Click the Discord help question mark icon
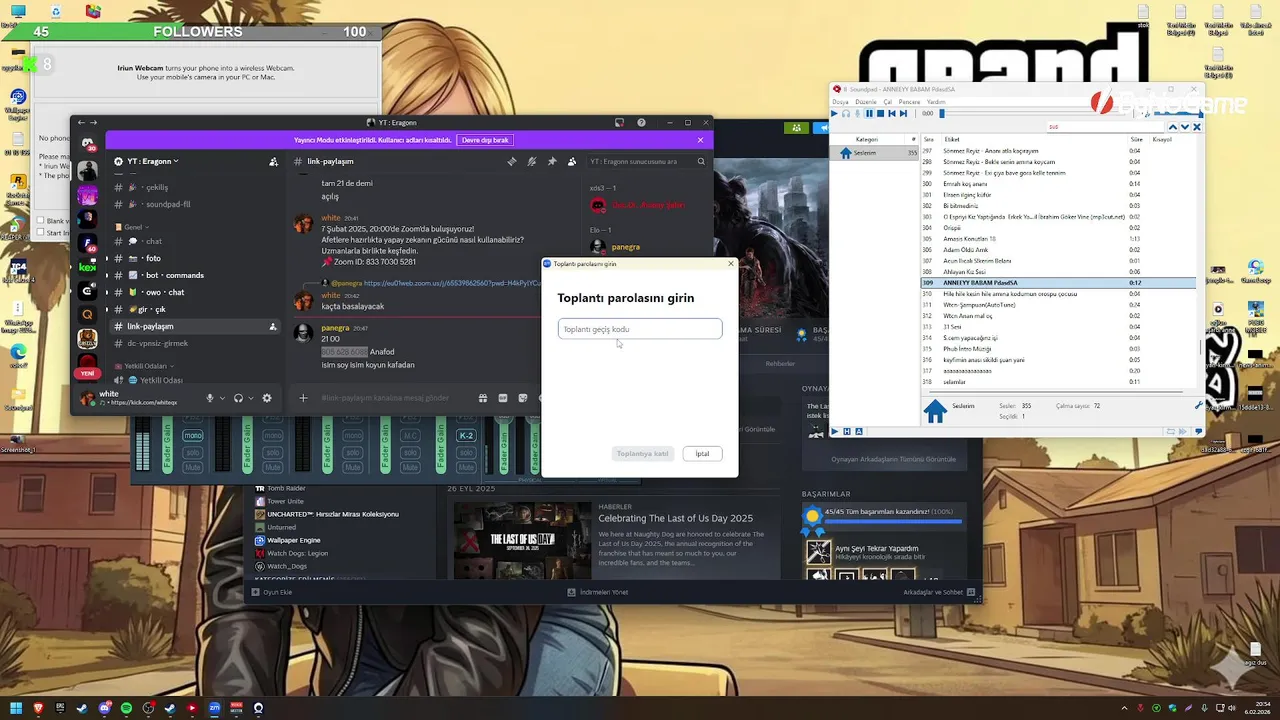1280x720 pixels. (641, 123)
